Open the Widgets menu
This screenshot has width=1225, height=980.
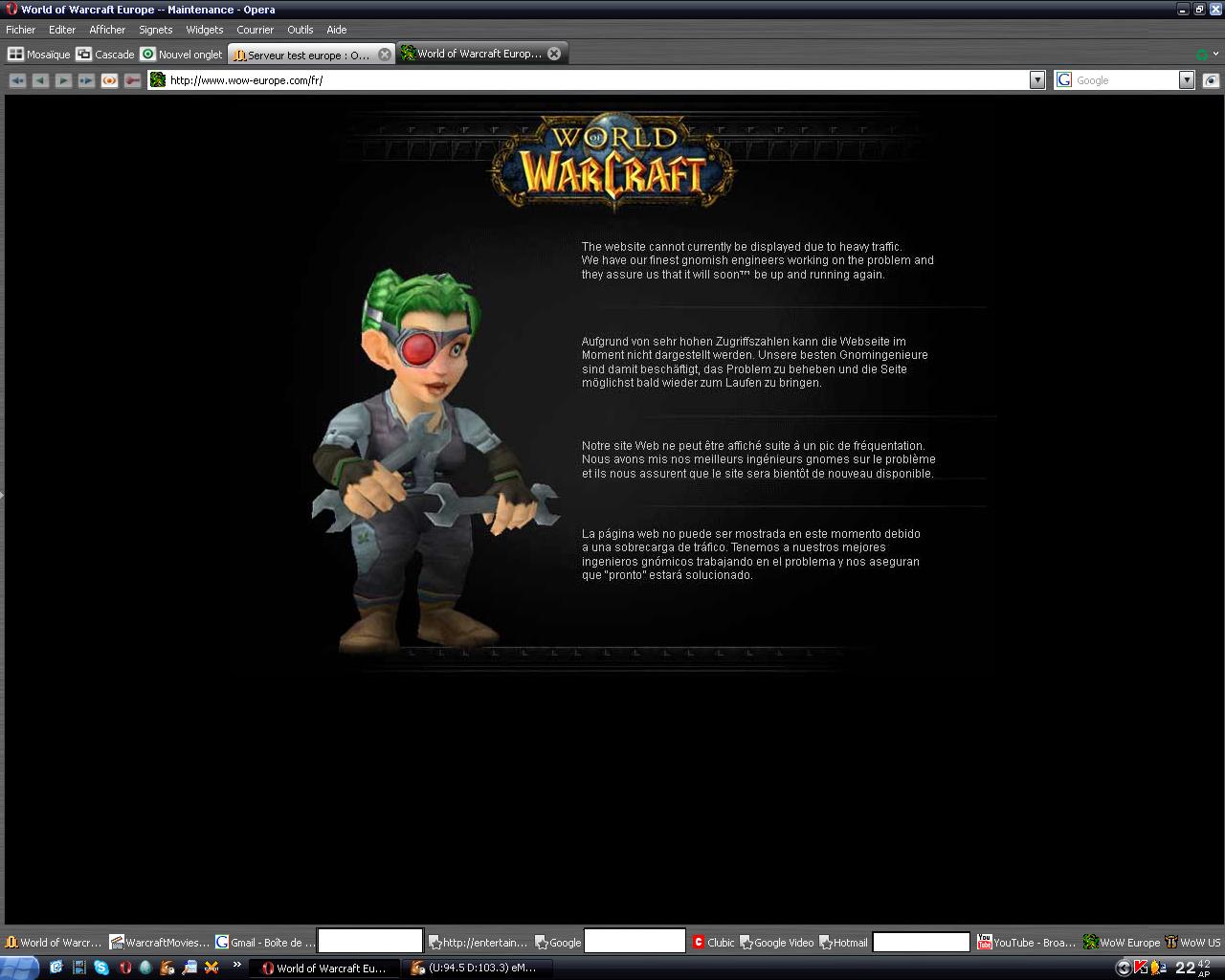[204, 30]
